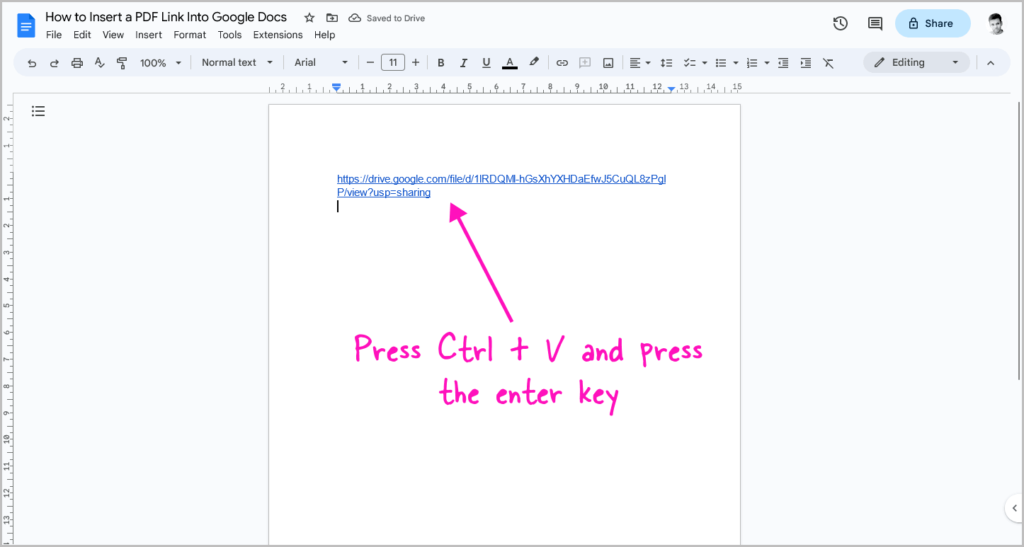This screenshot has height=547, width=1024.
Task: Expand numbered list options arrow
Action: pos(767,63)
